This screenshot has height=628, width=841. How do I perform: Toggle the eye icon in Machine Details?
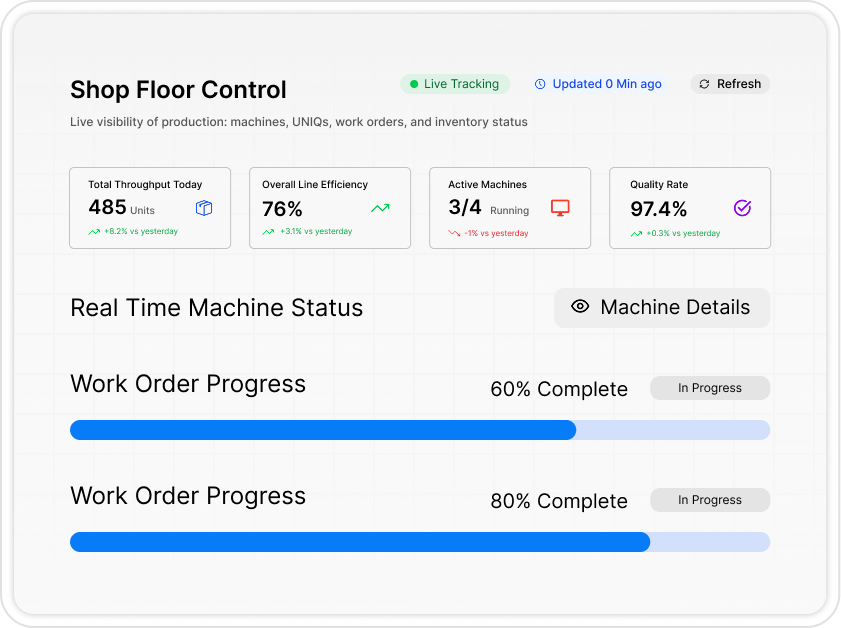click(580, 307)
